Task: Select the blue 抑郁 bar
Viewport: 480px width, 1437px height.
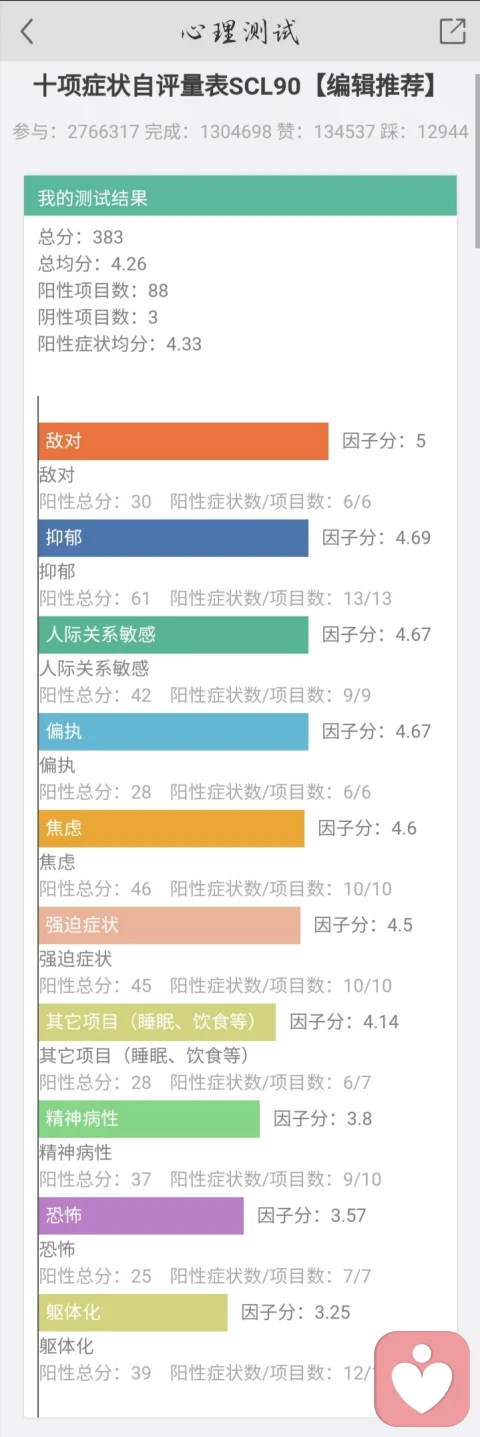Action: coord(173,538)
